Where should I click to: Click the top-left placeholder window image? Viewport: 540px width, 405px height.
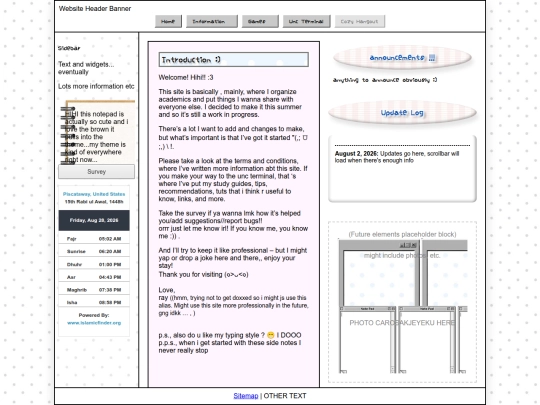pos(379,273)
